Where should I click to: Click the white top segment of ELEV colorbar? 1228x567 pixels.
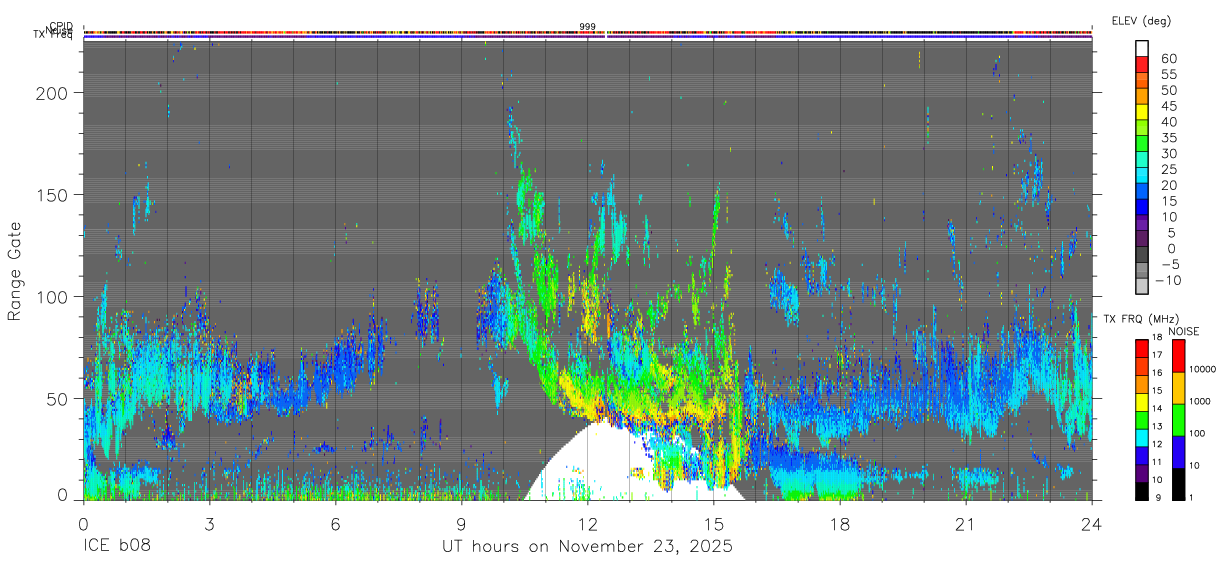pos(1142,48)
